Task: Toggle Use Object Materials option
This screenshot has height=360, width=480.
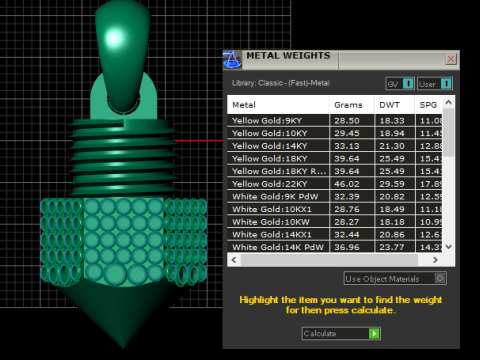Action: tap(395, 278)
